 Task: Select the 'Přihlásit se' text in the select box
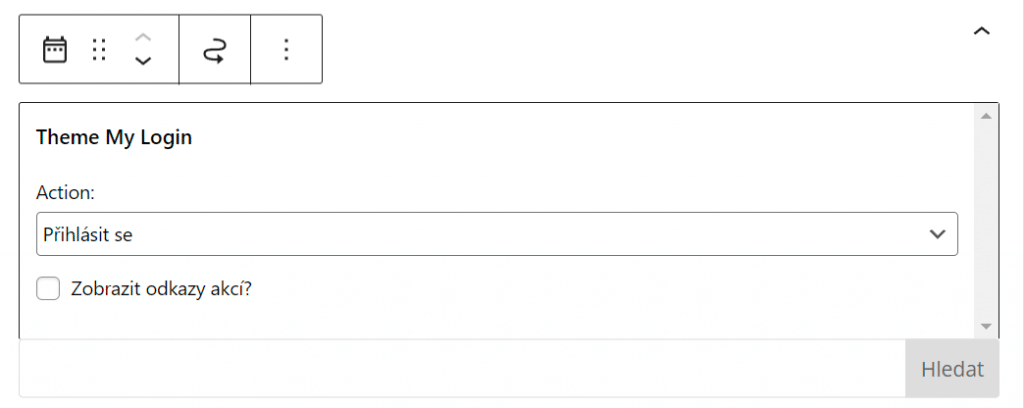click(x=88, y=234)
